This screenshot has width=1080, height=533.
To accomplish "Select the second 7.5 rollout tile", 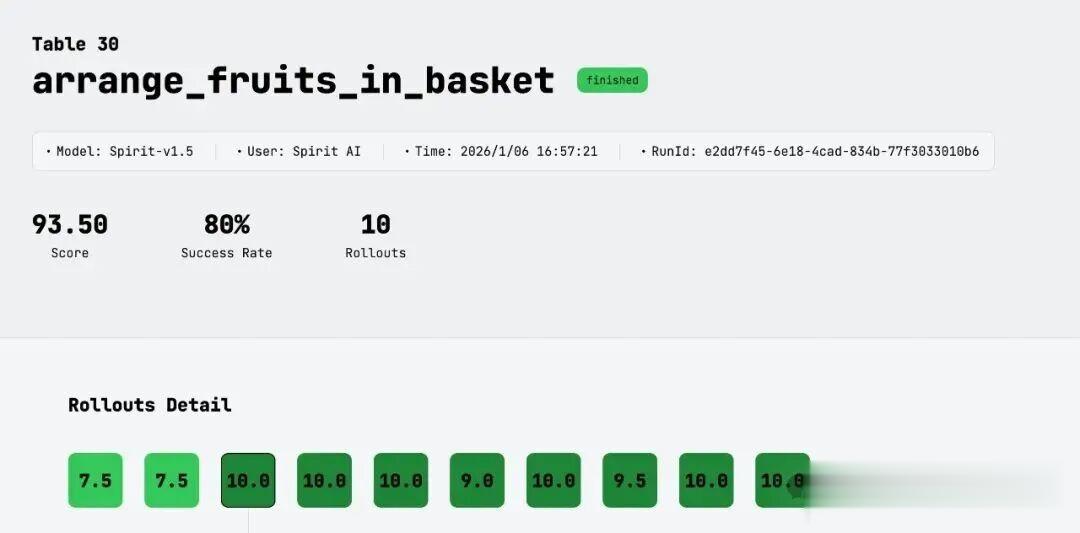I will pos(171,480).
